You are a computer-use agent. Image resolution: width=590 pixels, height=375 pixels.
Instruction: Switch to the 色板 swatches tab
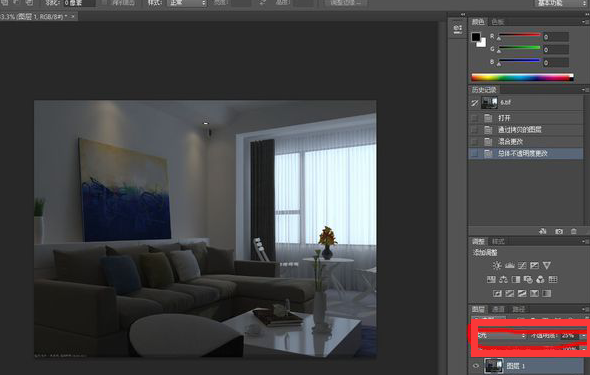point(497,22)
